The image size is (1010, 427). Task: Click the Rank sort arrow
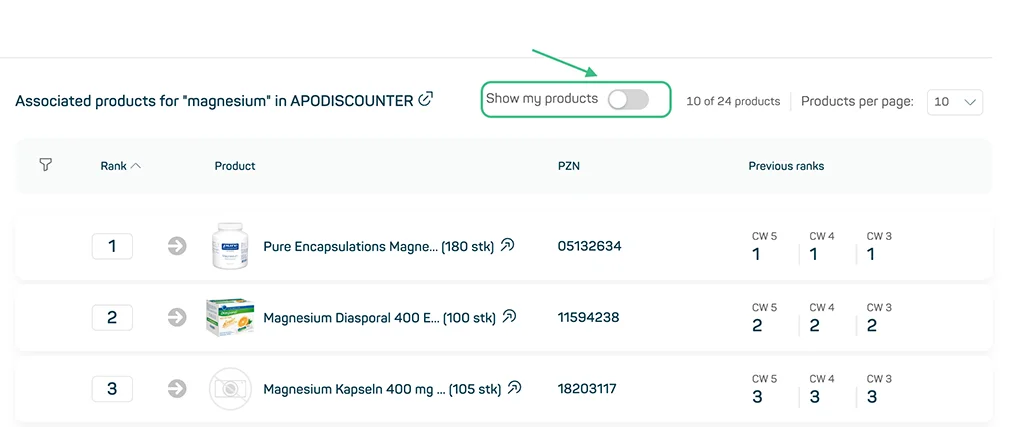coord(135,166)
